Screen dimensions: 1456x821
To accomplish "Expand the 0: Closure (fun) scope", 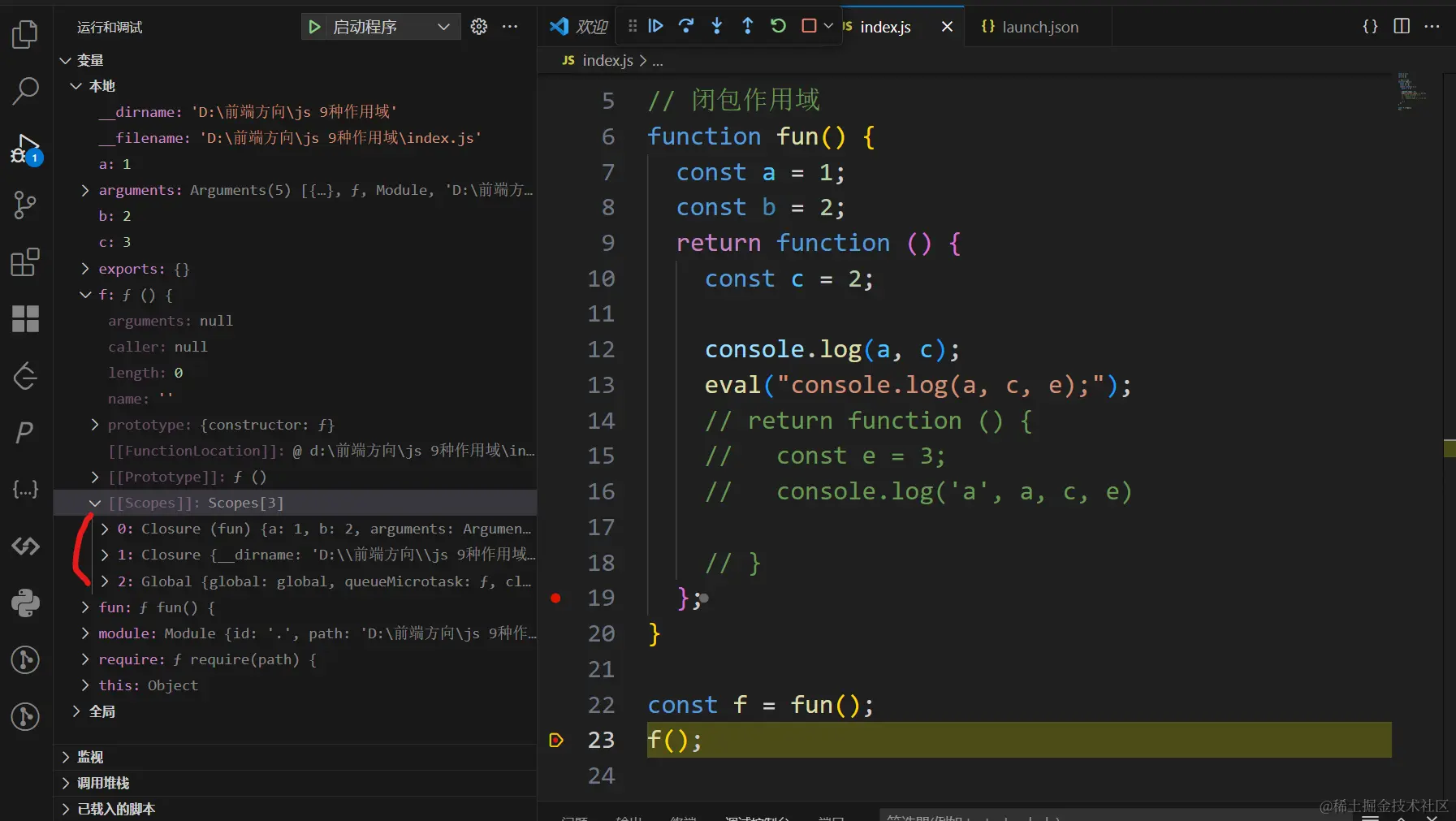I will (105, 529).
